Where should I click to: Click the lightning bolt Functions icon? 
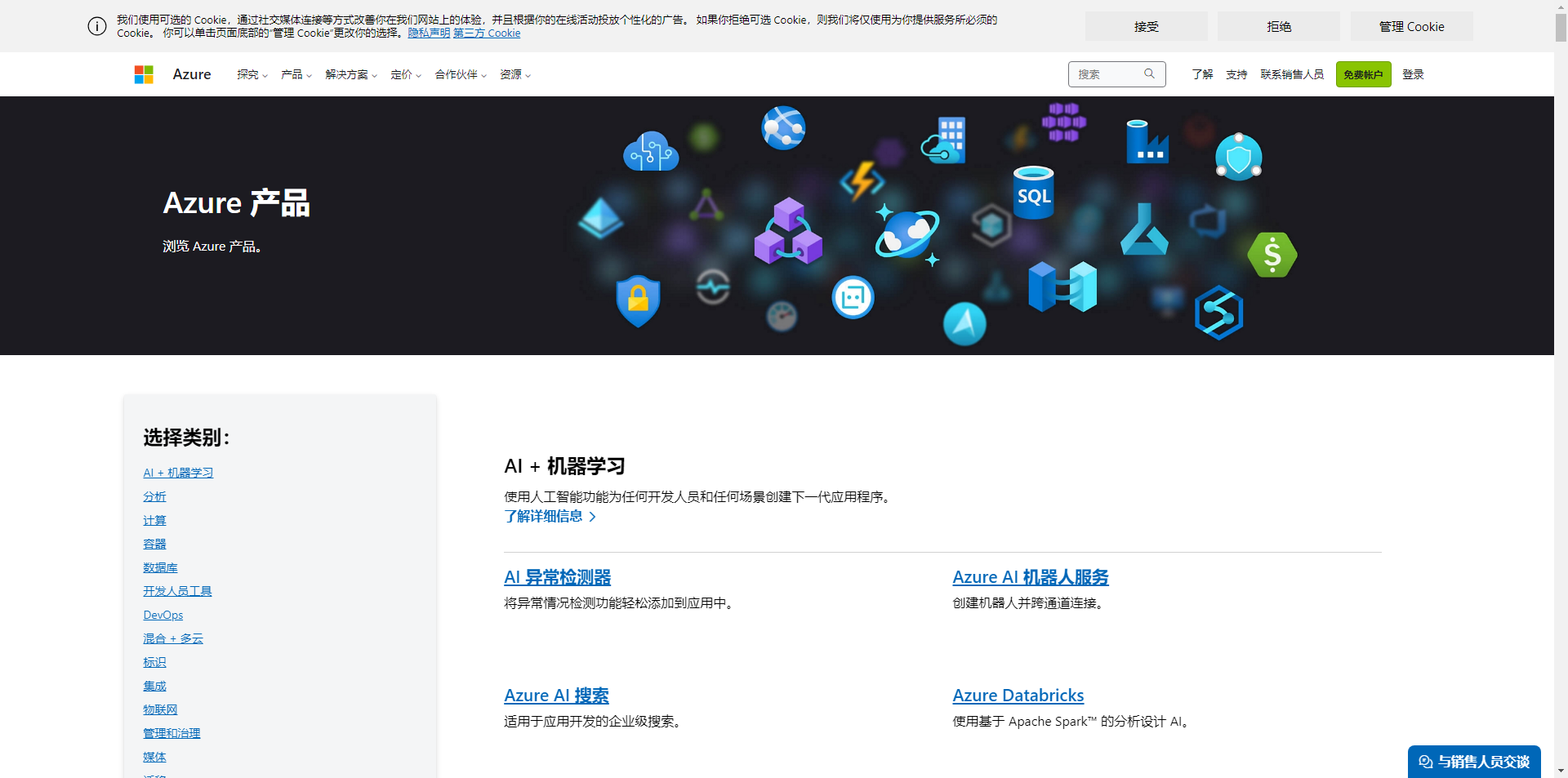[x=862, y=180]
